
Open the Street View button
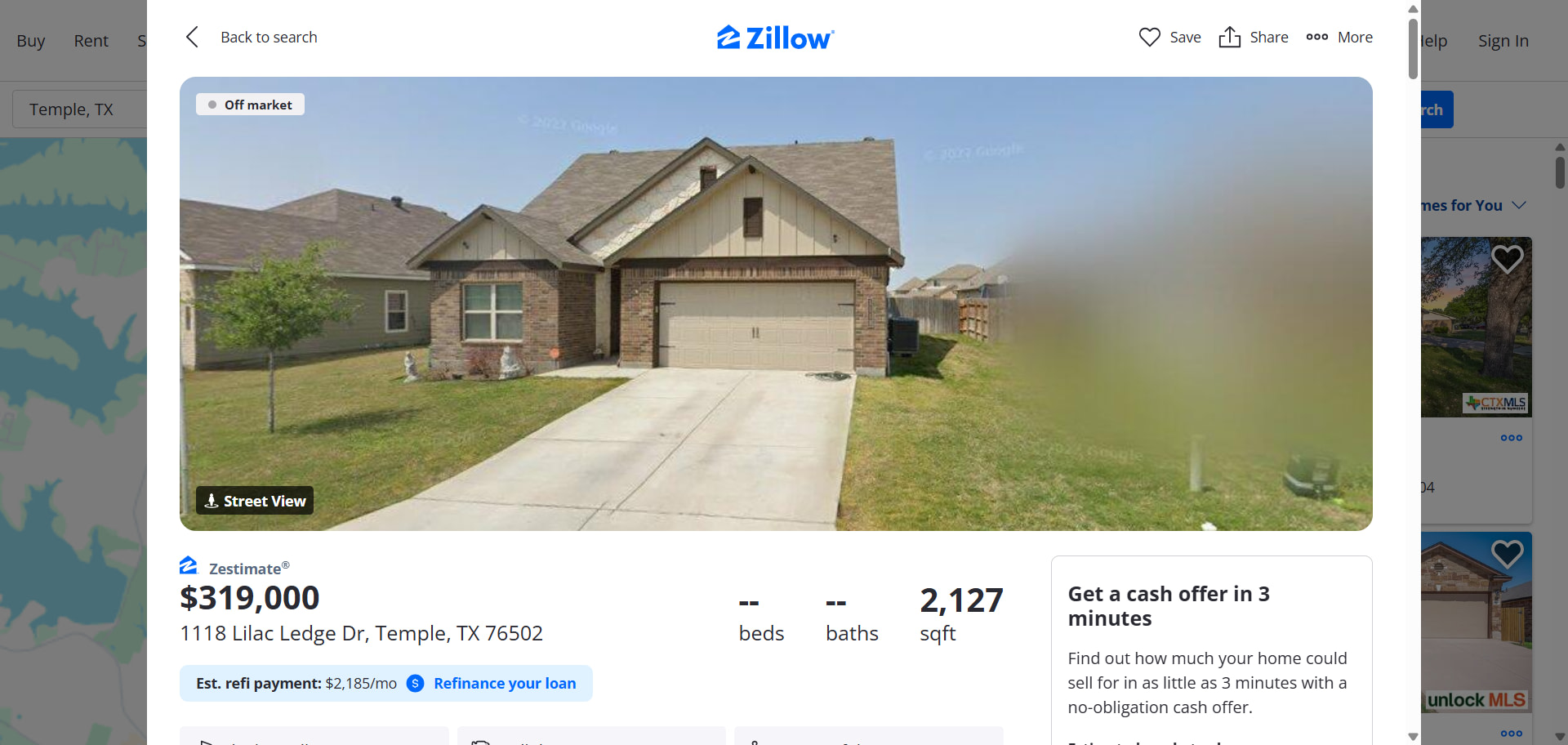[x=255, y=501]
